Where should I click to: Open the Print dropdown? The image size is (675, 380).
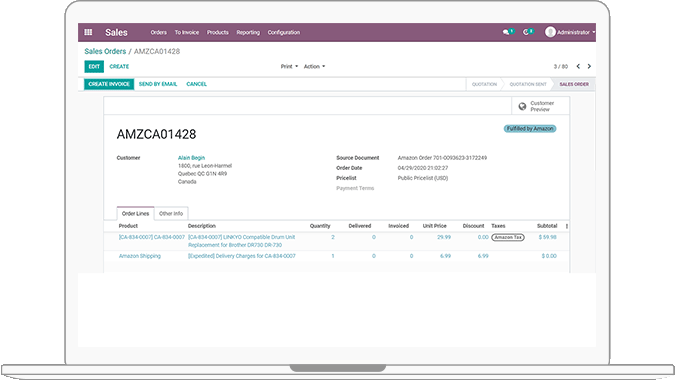tap(289, 66)
